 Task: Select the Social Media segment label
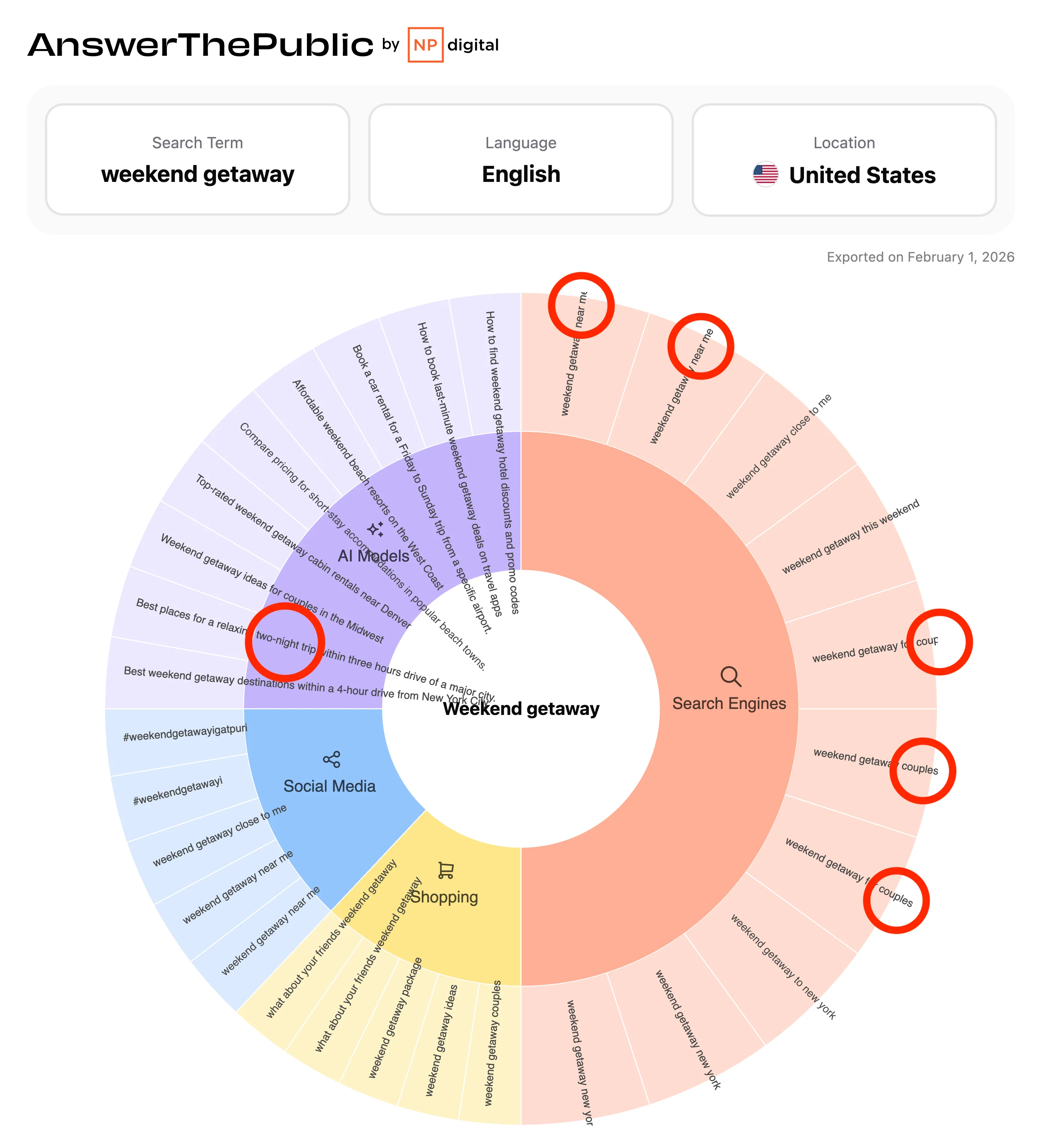click(x=330, y=786)
